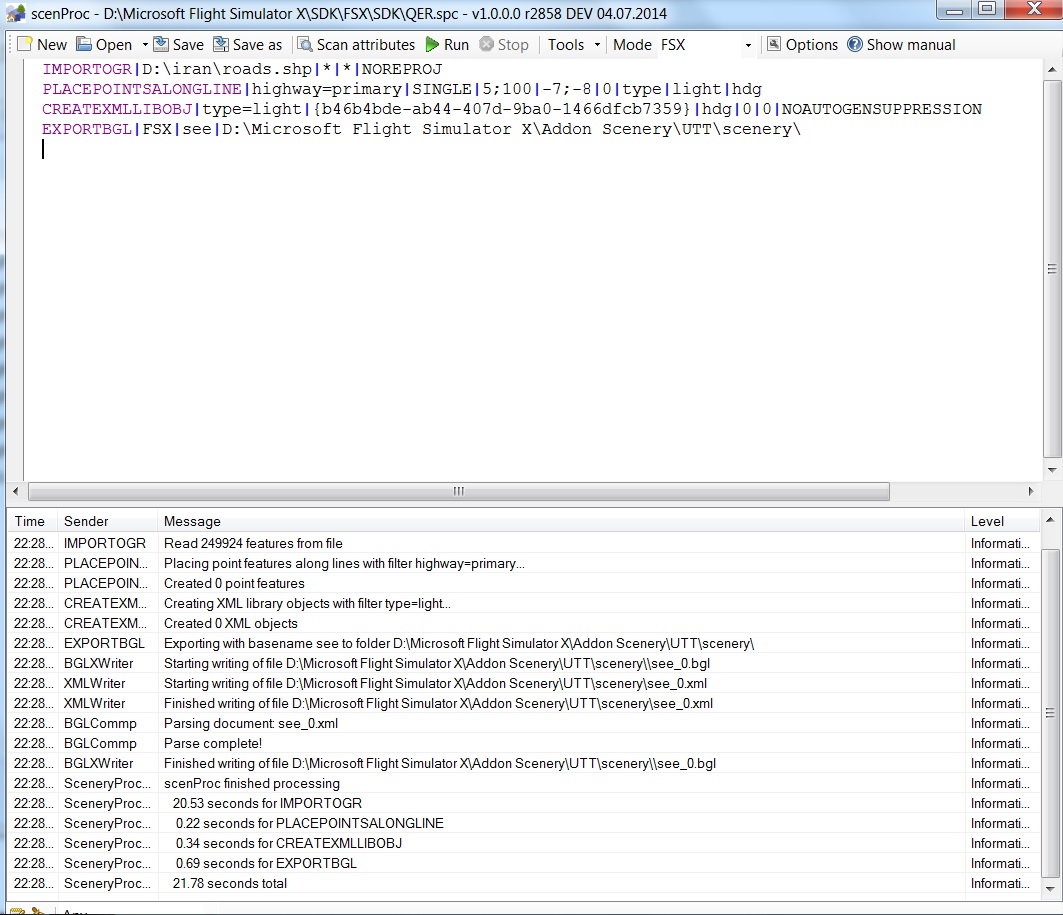Image resolution: width=1063 pixels, height=915 pixels.
Task: Click the editor horizontal scrollbar thumb
Action: (x=459, y=491)
